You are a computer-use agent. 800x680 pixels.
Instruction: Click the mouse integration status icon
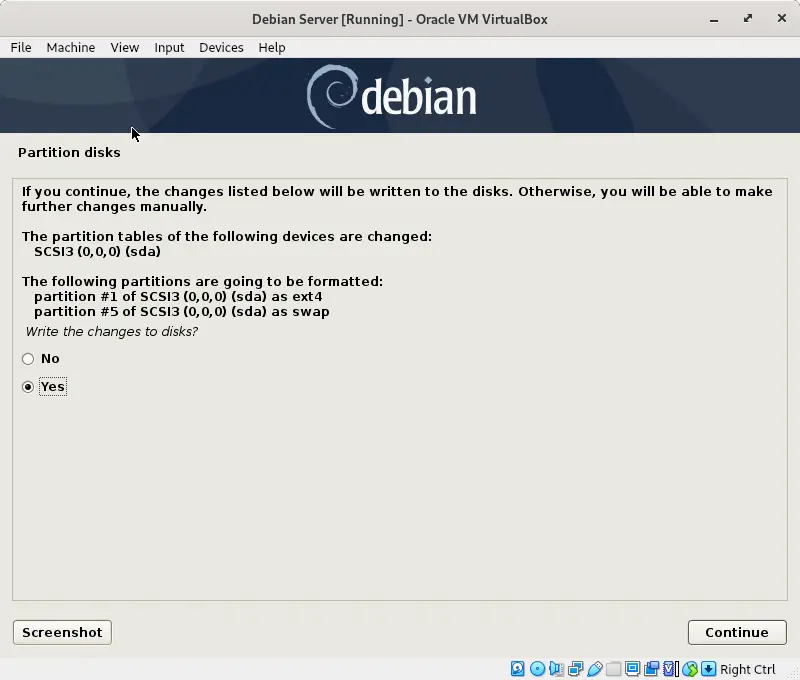[x=690, y=668]
